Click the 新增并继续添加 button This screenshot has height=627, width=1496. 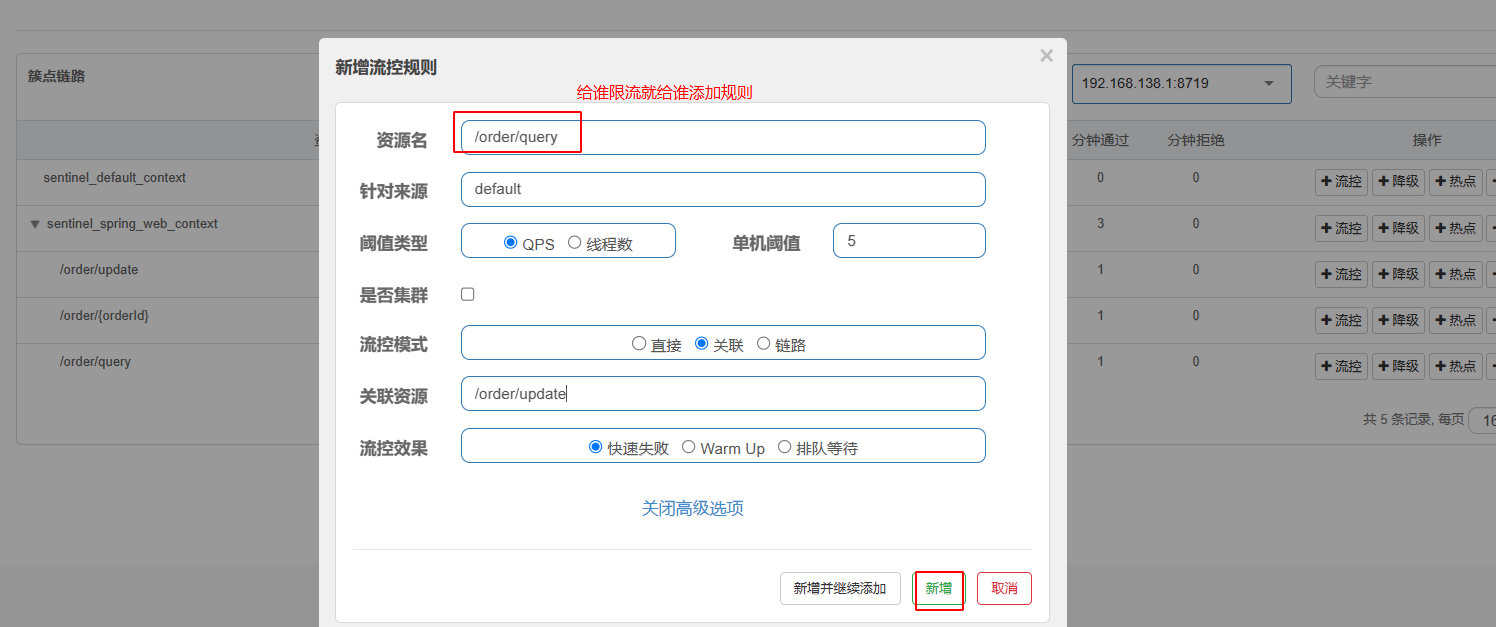click(x=840, y=588)
